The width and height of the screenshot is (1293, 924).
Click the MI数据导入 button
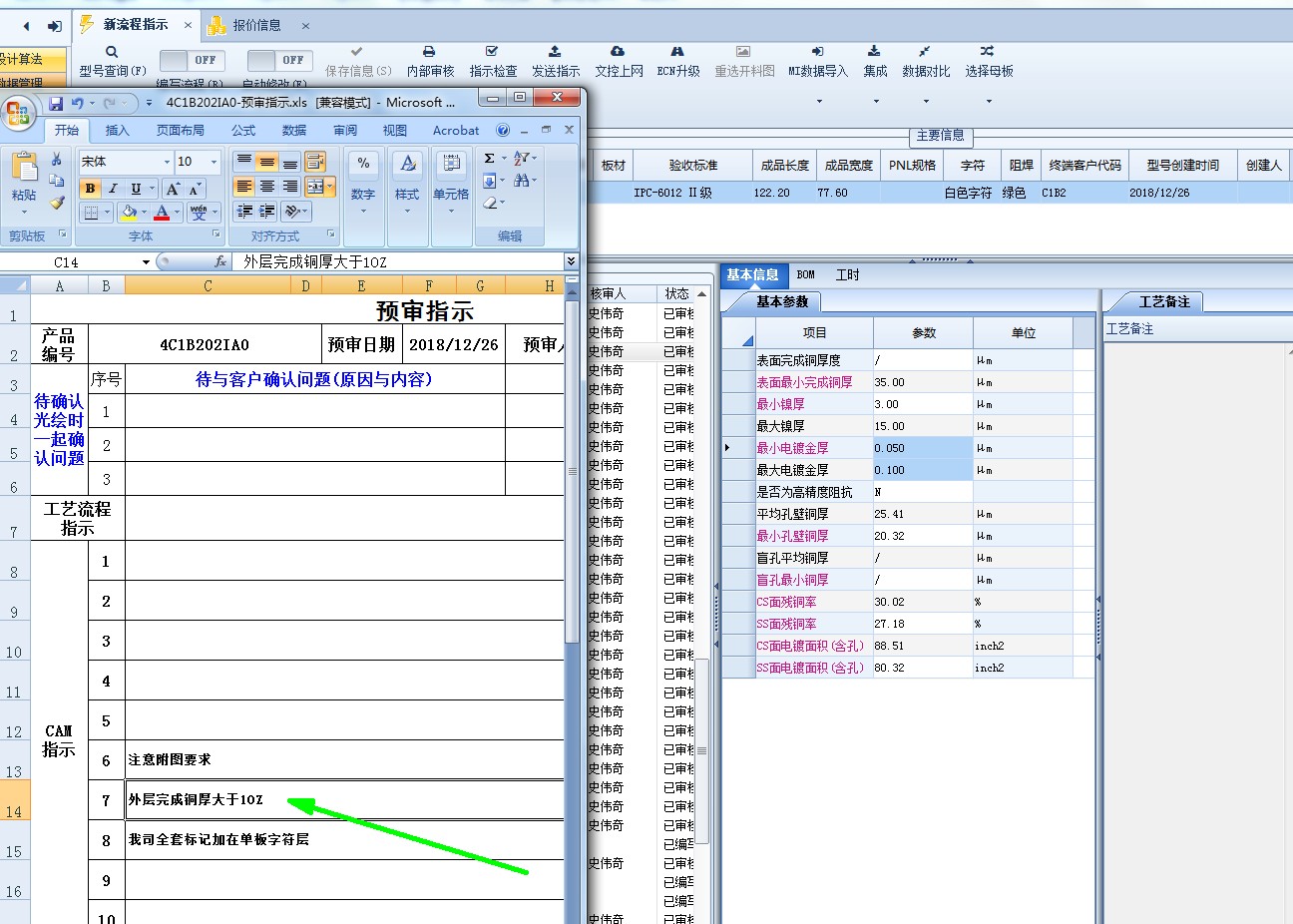point(818,62)
